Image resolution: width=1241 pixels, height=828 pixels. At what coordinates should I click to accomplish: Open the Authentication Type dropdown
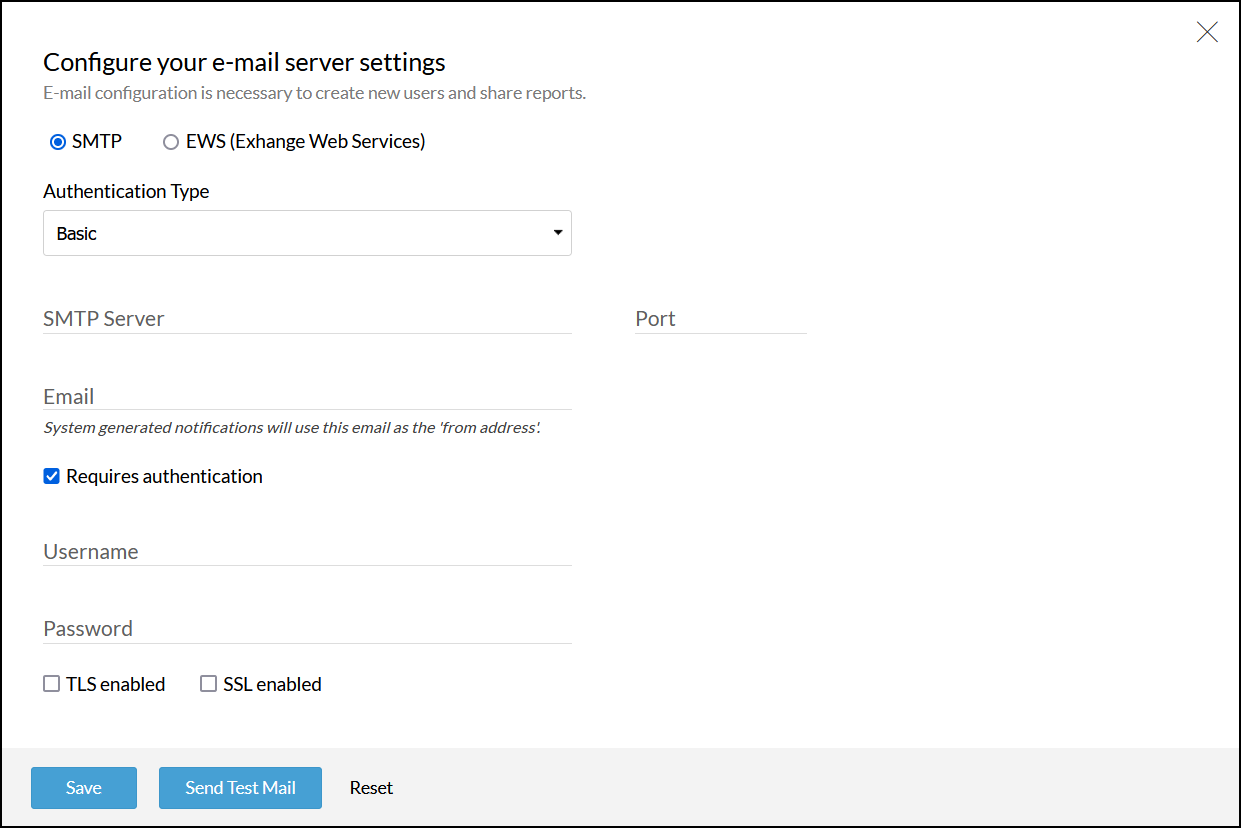(307, 233)
